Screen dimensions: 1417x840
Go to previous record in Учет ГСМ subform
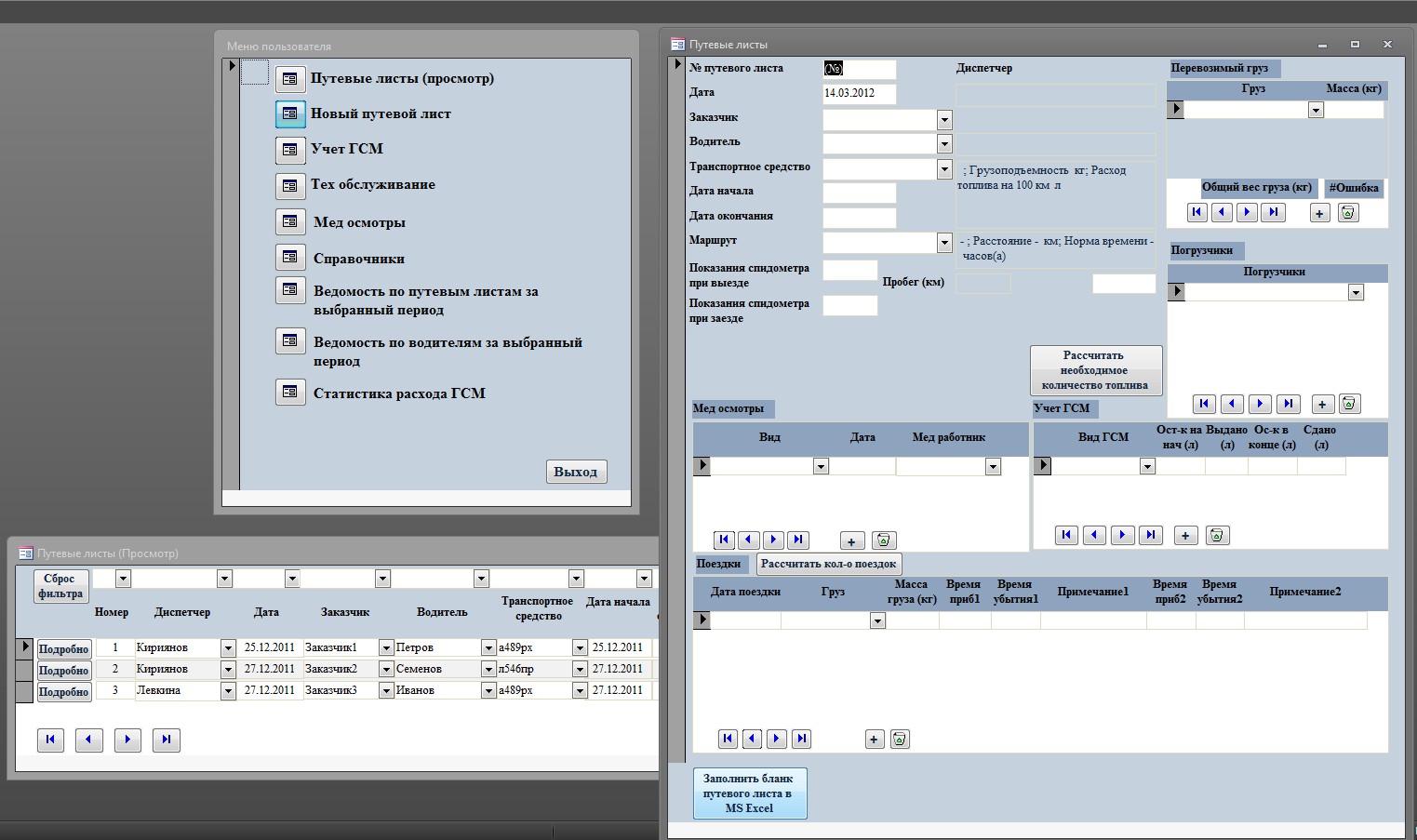point(1095,535)
